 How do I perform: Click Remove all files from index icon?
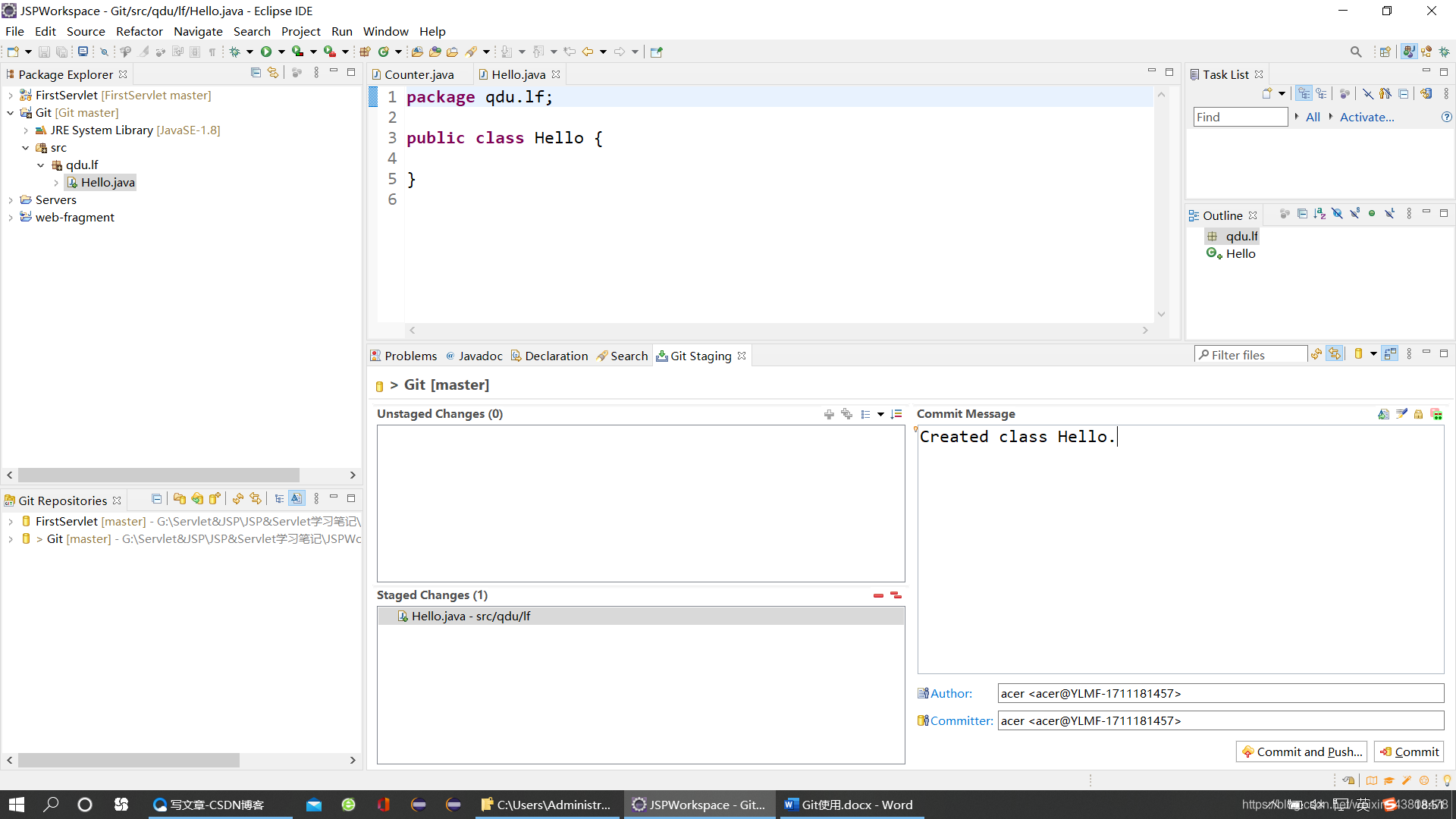pos(896,595)
